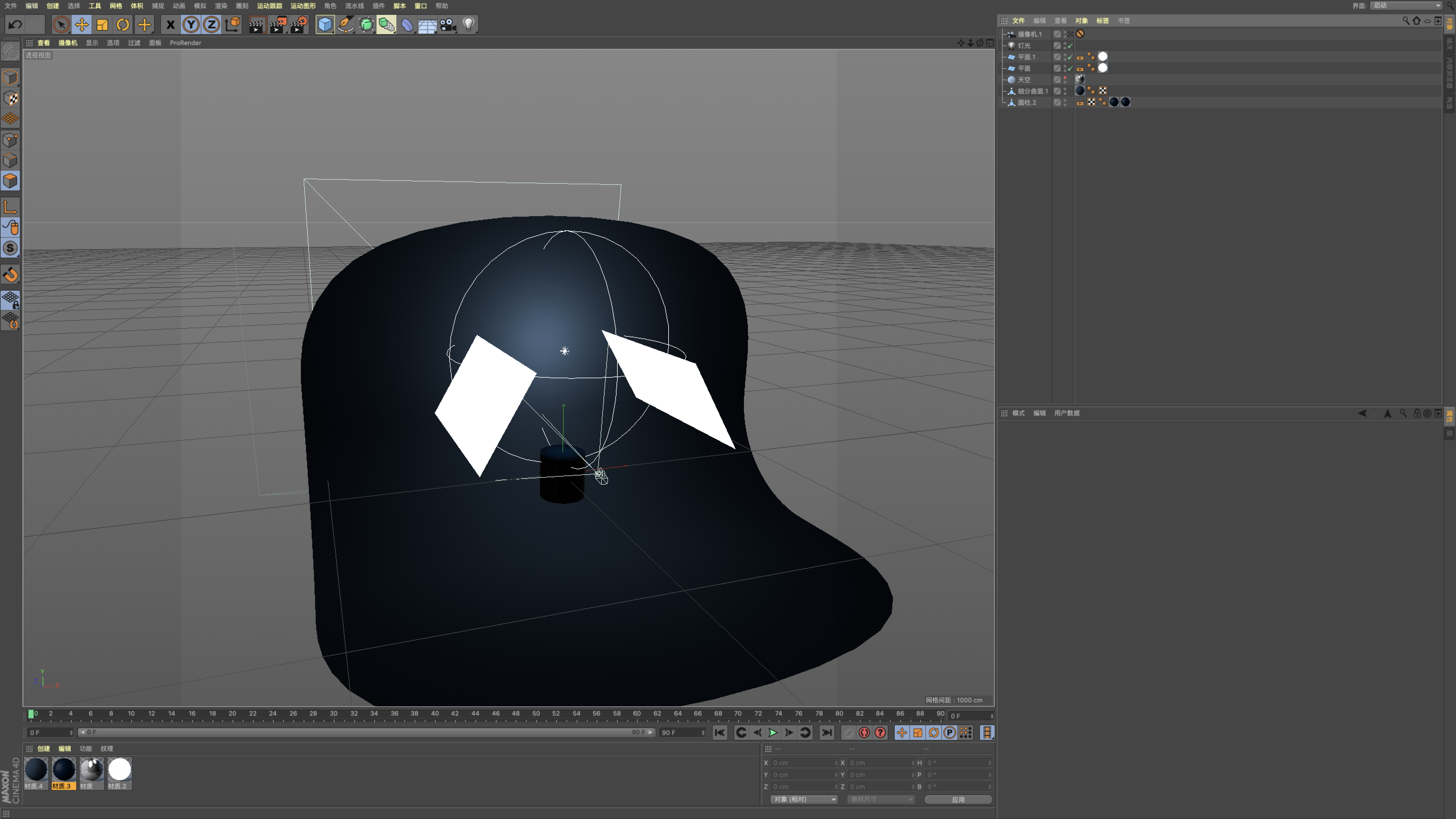
Task: Toggle Y axis lock
Action: 191,25
